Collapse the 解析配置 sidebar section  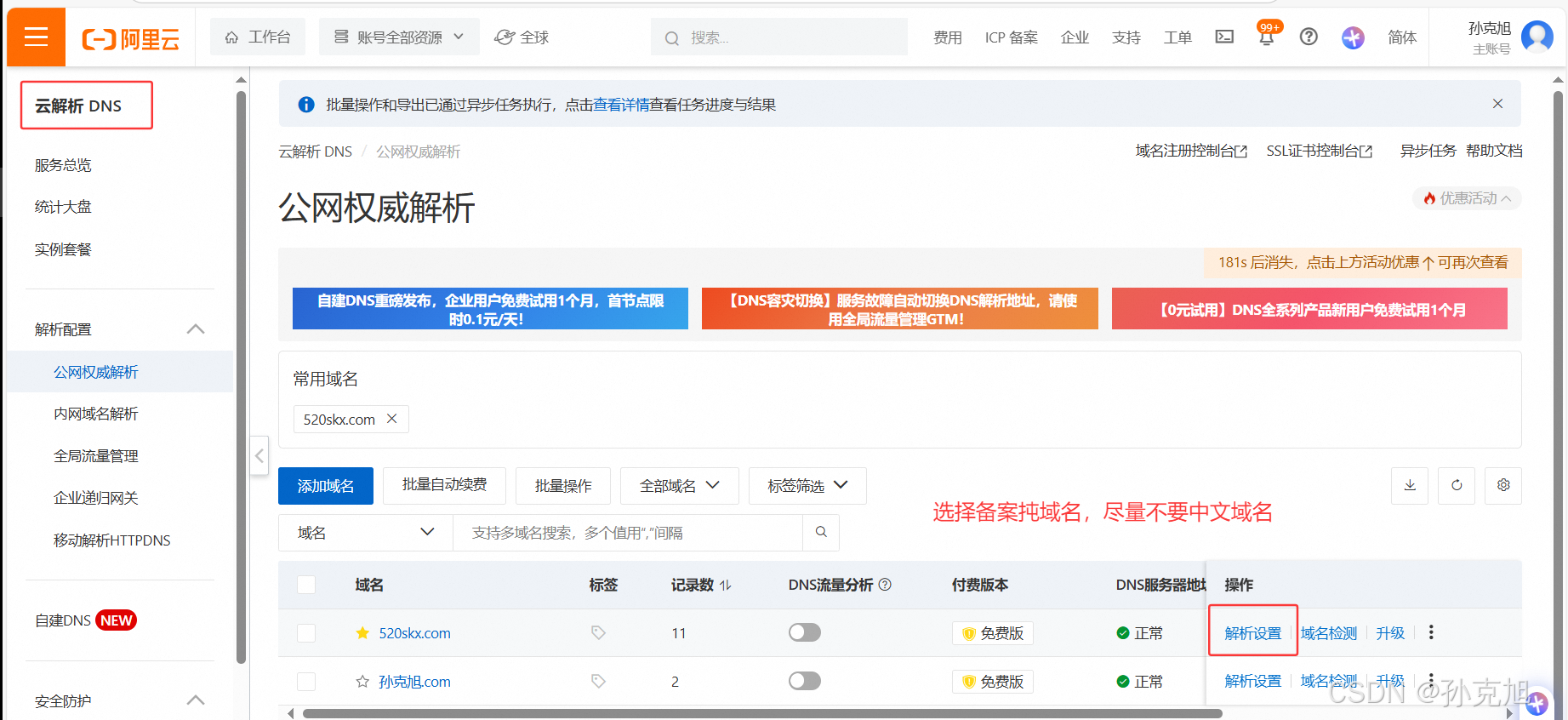click(196, 329)
